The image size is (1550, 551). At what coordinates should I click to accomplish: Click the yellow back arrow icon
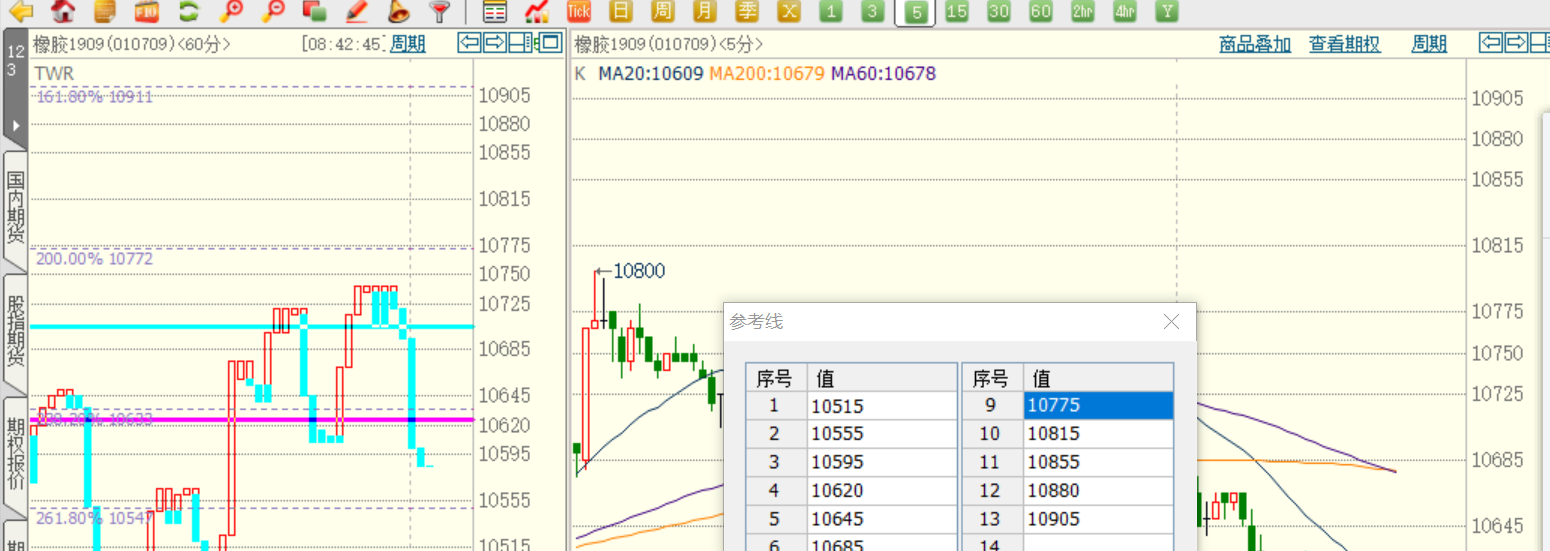pyautogui.click(x=20, y=12)
